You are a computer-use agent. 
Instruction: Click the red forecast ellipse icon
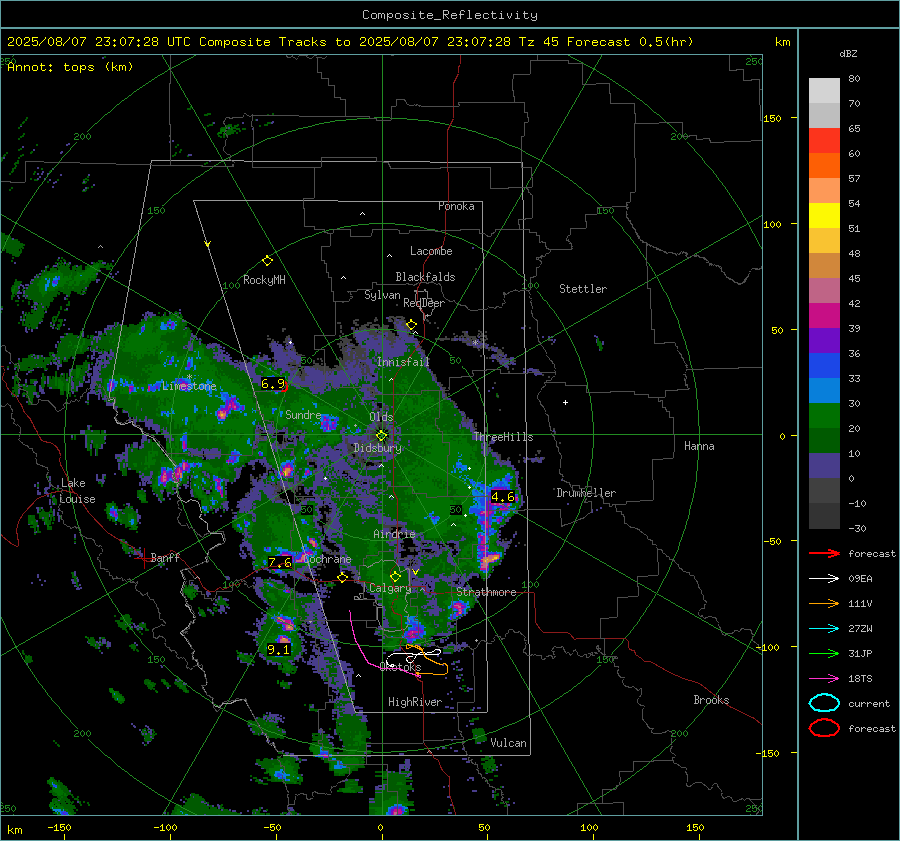tap(824, 728)
